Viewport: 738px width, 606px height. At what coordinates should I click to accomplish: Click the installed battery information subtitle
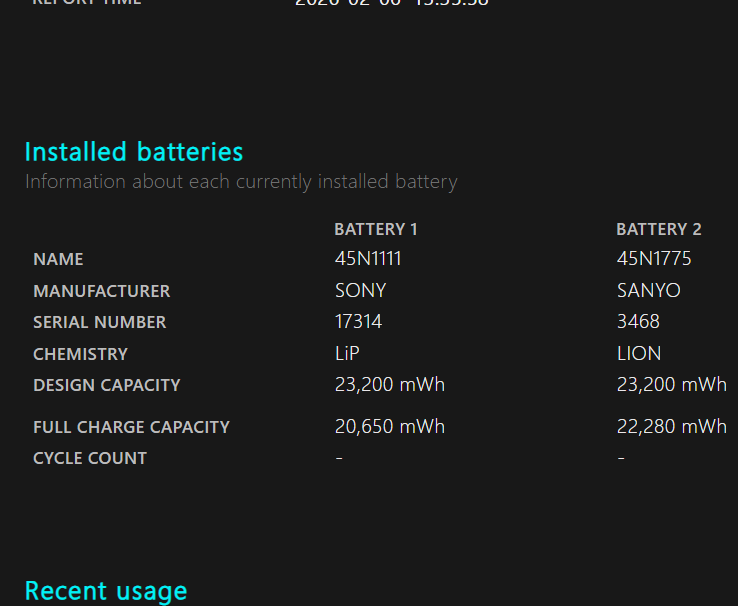[241, 182]
